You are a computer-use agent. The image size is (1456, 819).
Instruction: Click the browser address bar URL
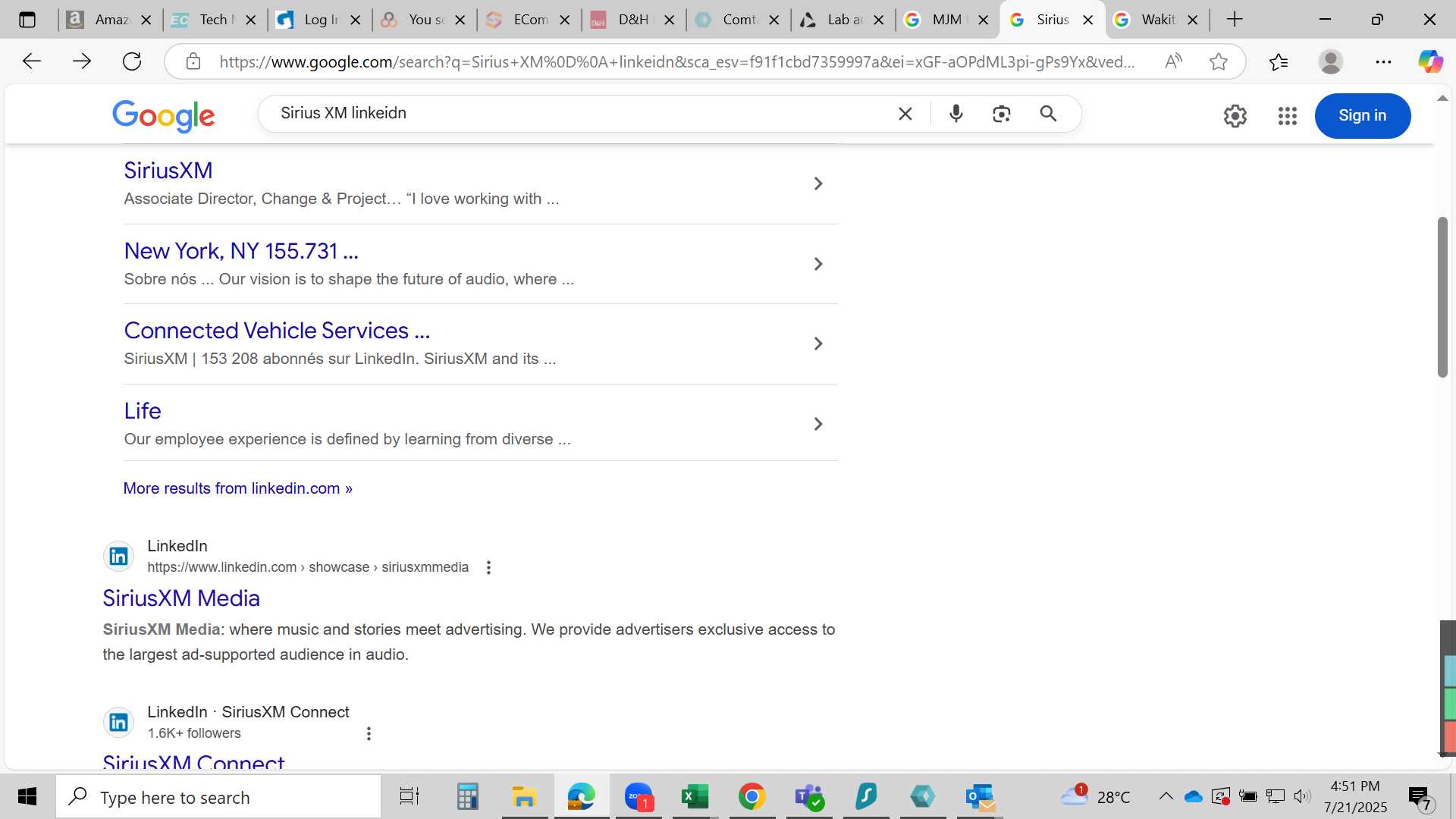tap(677, 62)
